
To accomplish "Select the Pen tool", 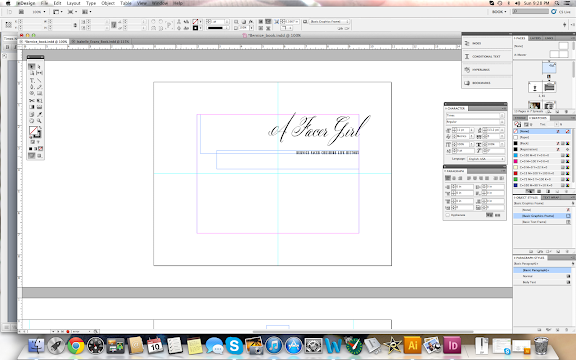I will tap(32, 87).
